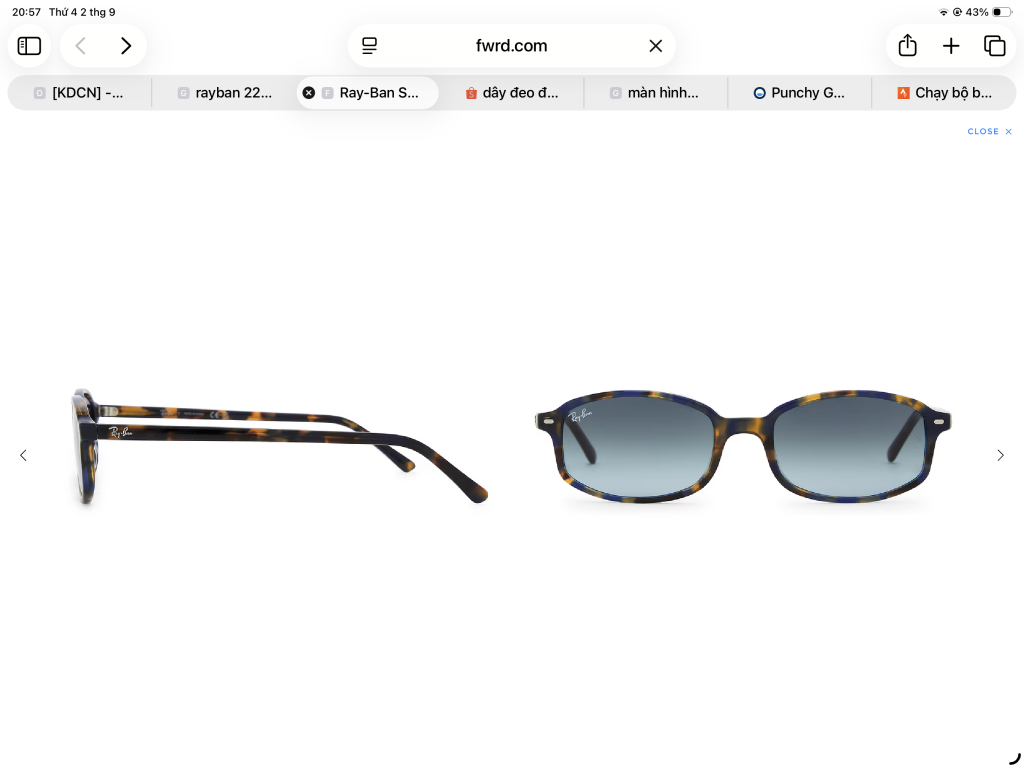This screenshot has height=768, width=1024.
Task: Select the Ray-Ban S... tab
Action: click(x=368, y=93)
